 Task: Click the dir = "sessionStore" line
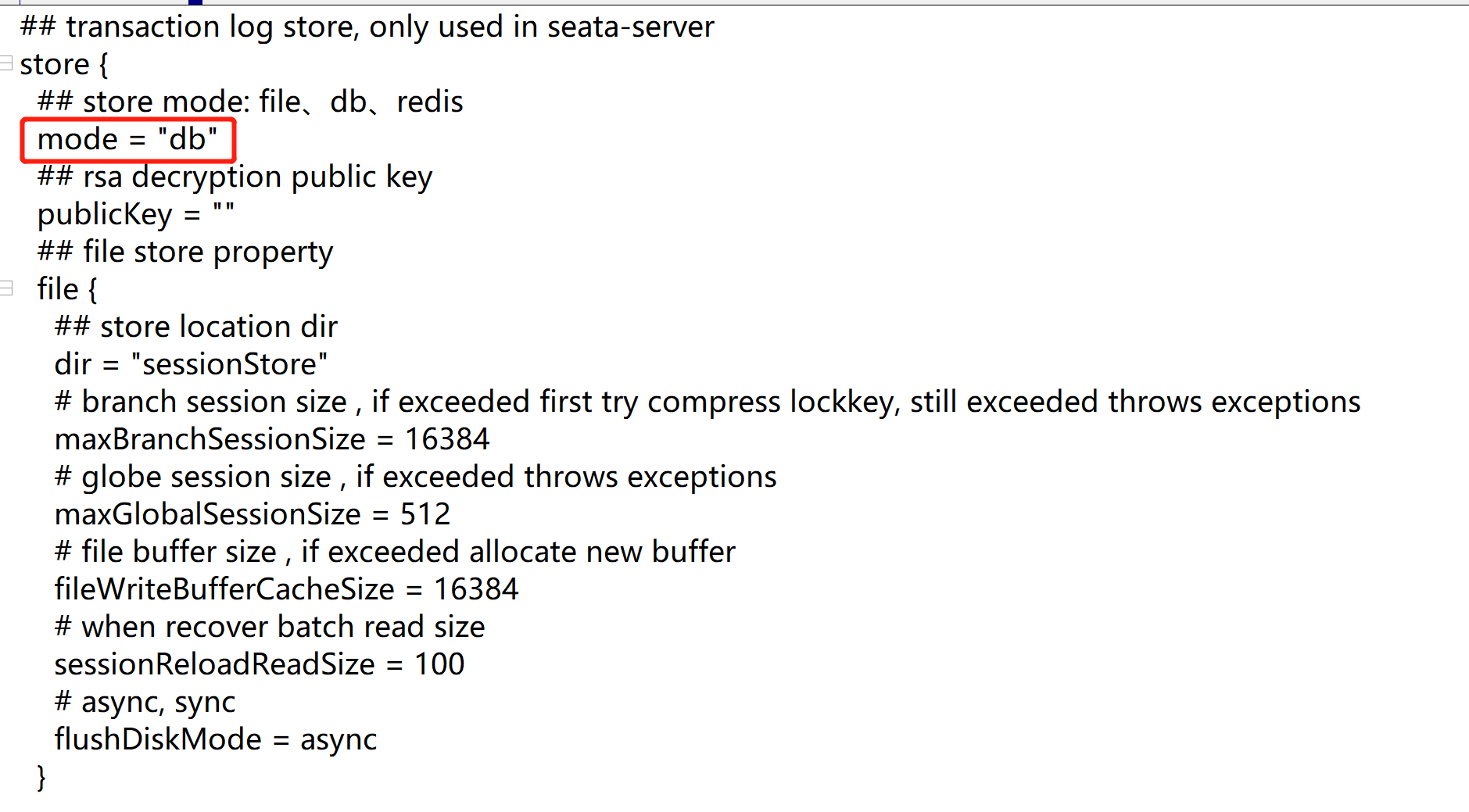pos(191,364)
